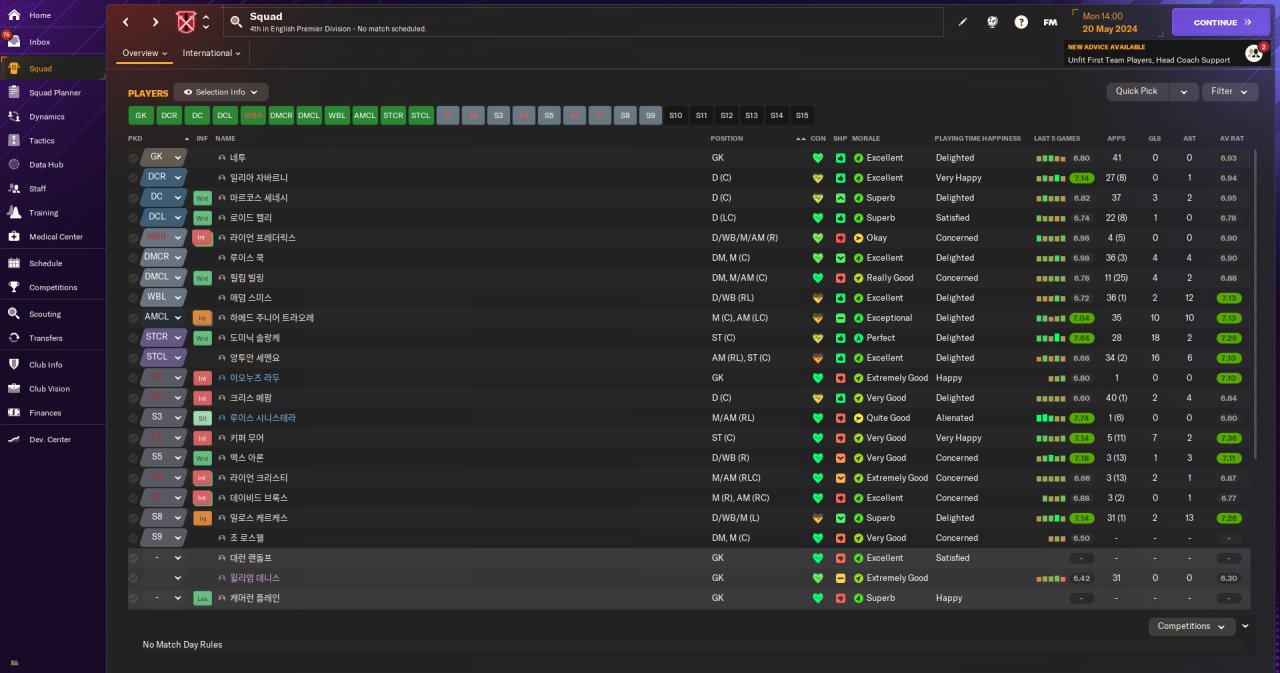The image size is (1280, 673).
Task: Select the AMCL position chip in the selection bar
Action: click(x=365, y=115)
